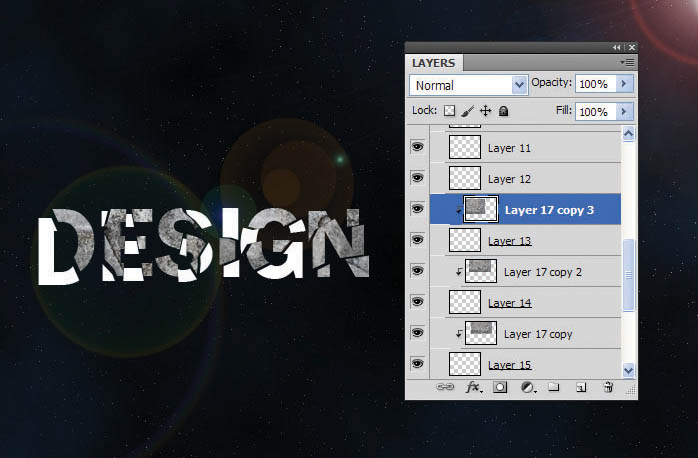Hide Layer 12
This screenshot has height=458, width=698.
click(417, 178)
